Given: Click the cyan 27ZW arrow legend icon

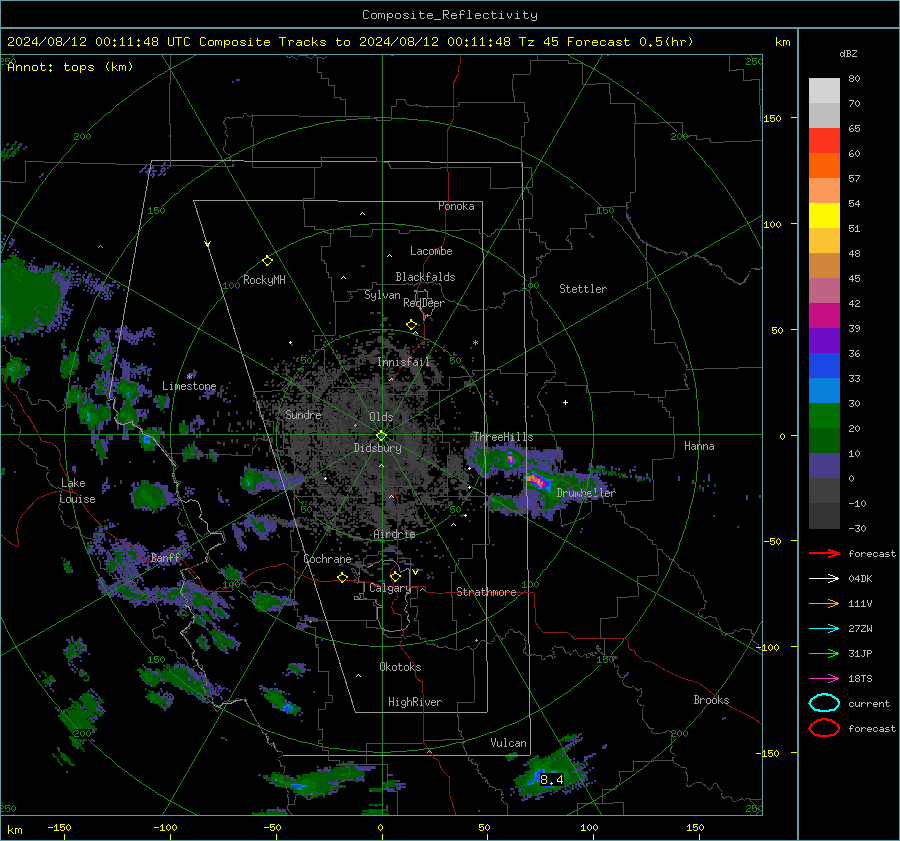Looking at the screenshot, I should pyautogui.click(x=824, y=629).
